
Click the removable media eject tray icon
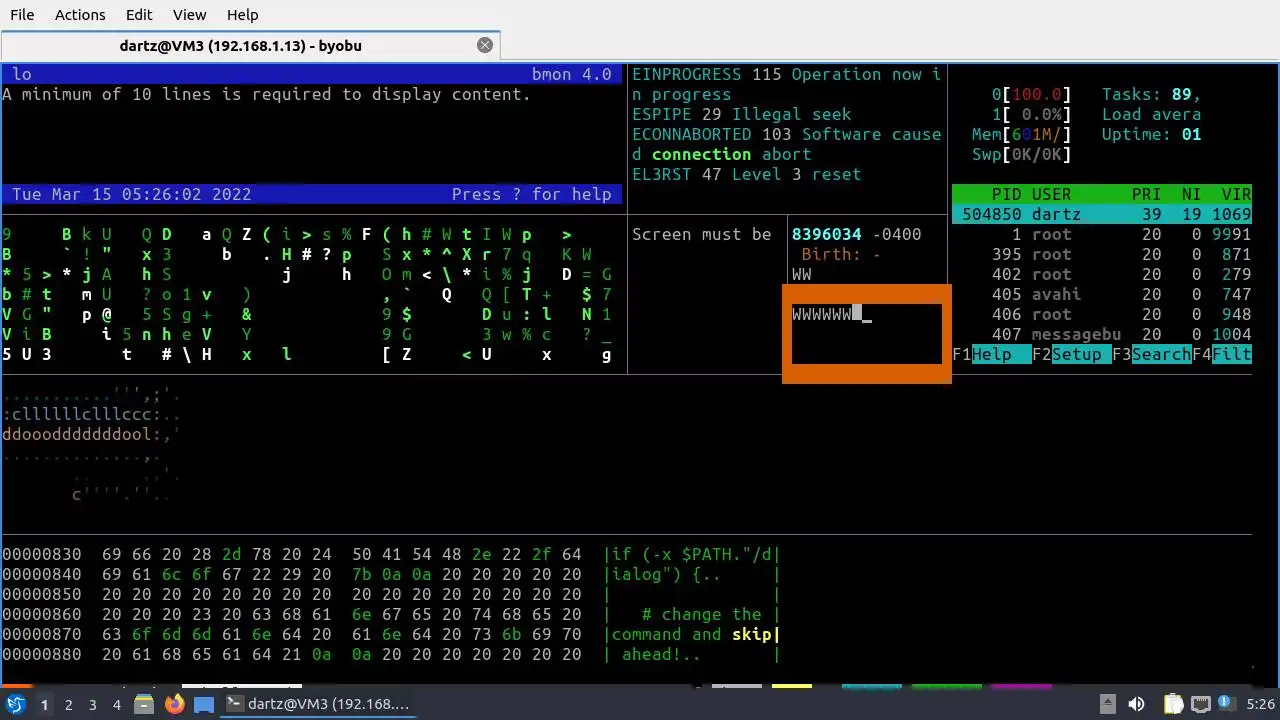1107,704
